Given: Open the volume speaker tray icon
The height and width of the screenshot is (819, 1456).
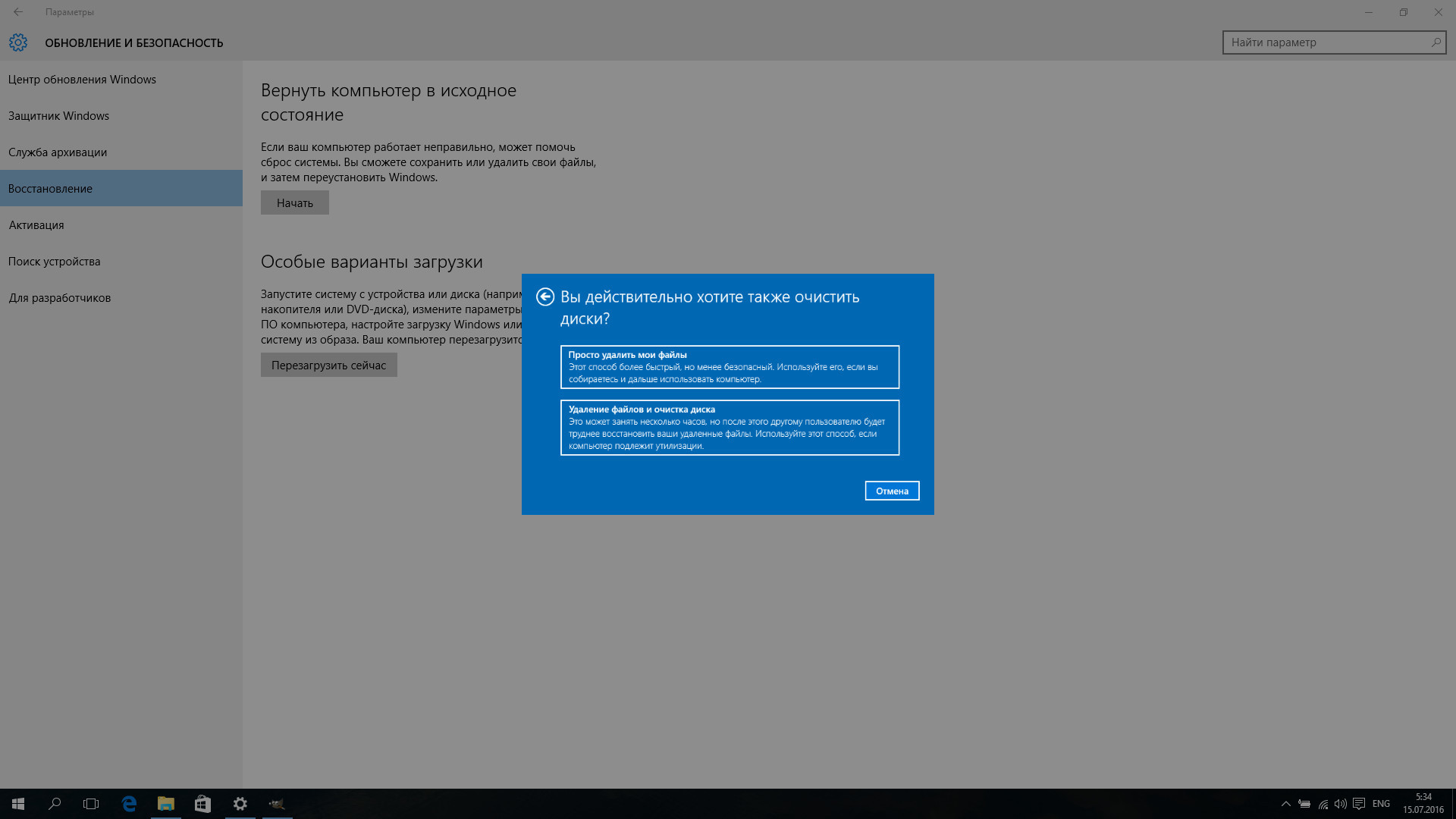Looking at the screenshot, I should pyautogui.click(x=1341, y=804).
